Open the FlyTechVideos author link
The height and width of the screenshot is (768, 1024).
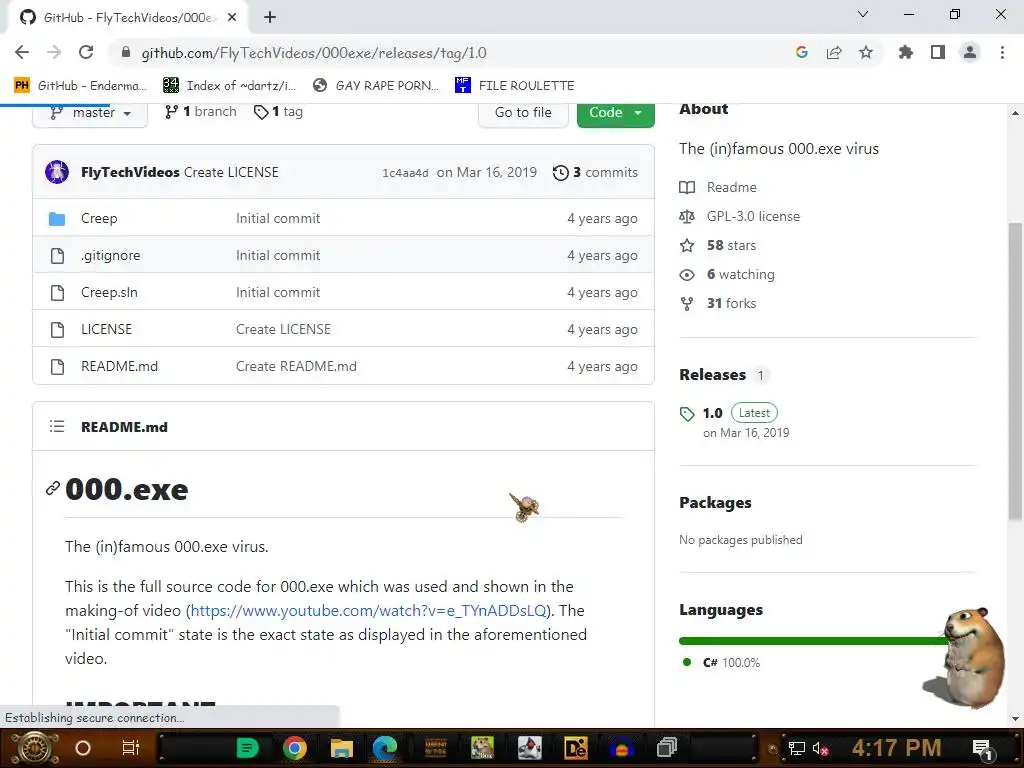(x=130, y=172)
